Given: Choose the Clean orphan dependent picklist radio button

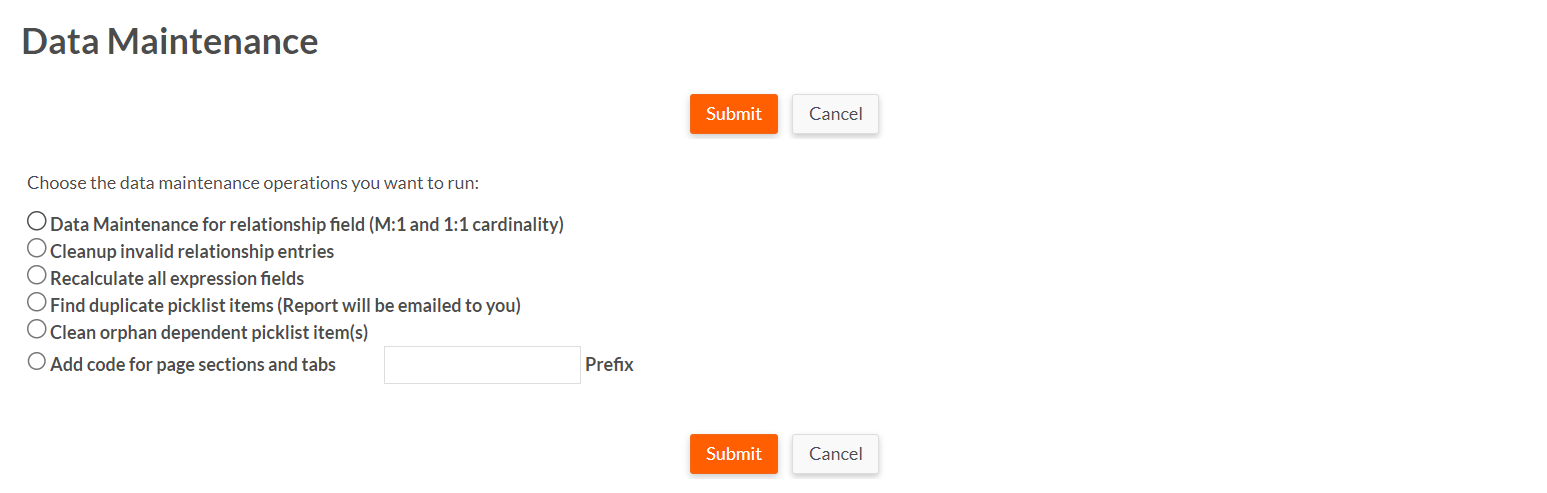Looking at the screenshot, I should coord(37,328).
